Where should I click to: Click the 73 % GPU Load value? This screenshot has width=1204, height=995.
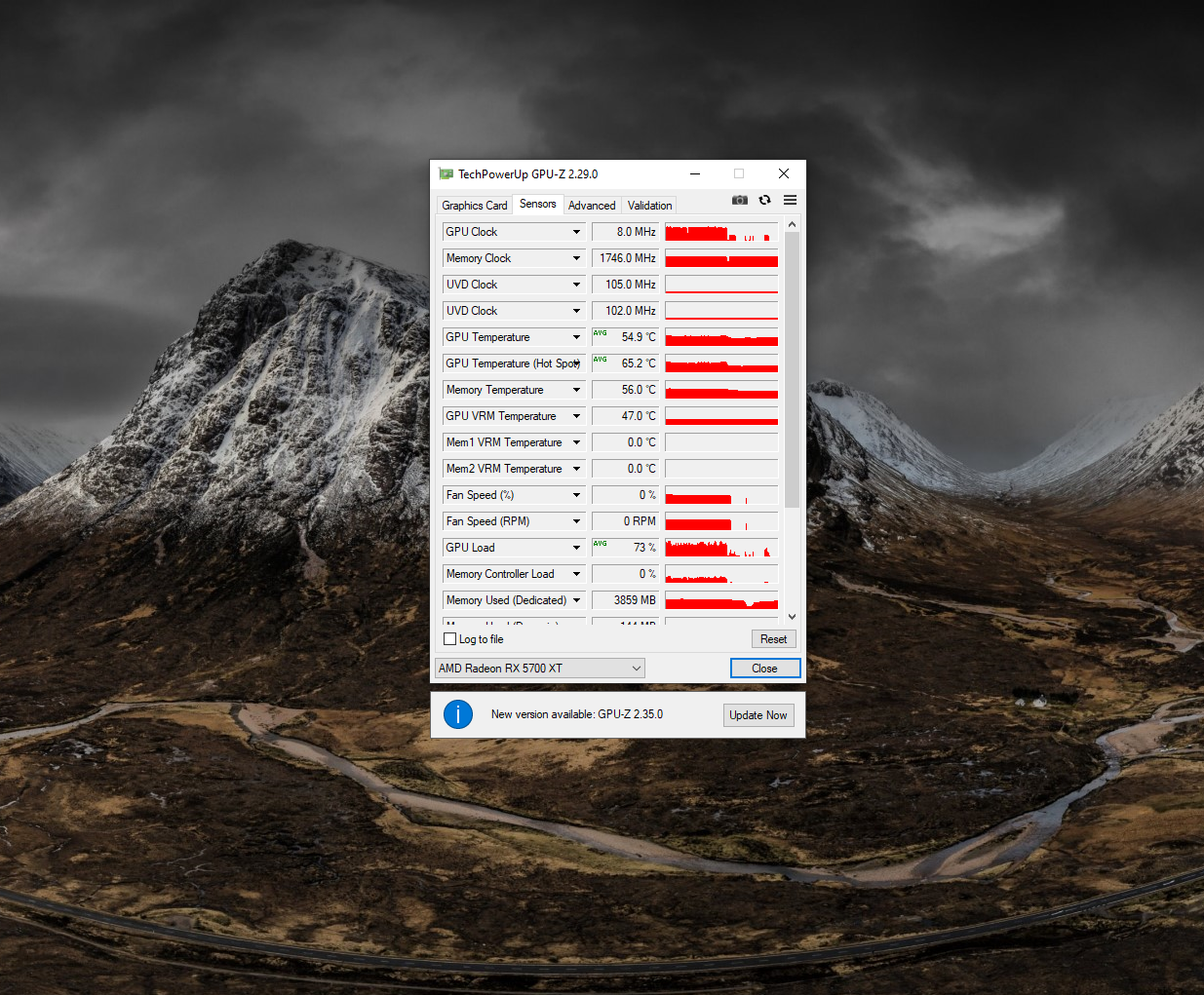(625, 548)
